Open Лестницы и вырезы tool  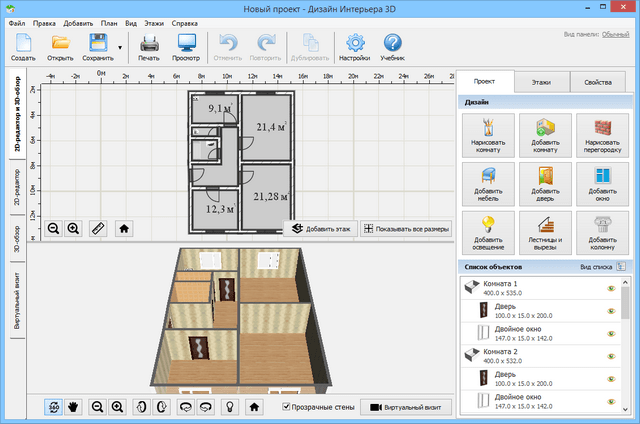[x=545, y=232]
